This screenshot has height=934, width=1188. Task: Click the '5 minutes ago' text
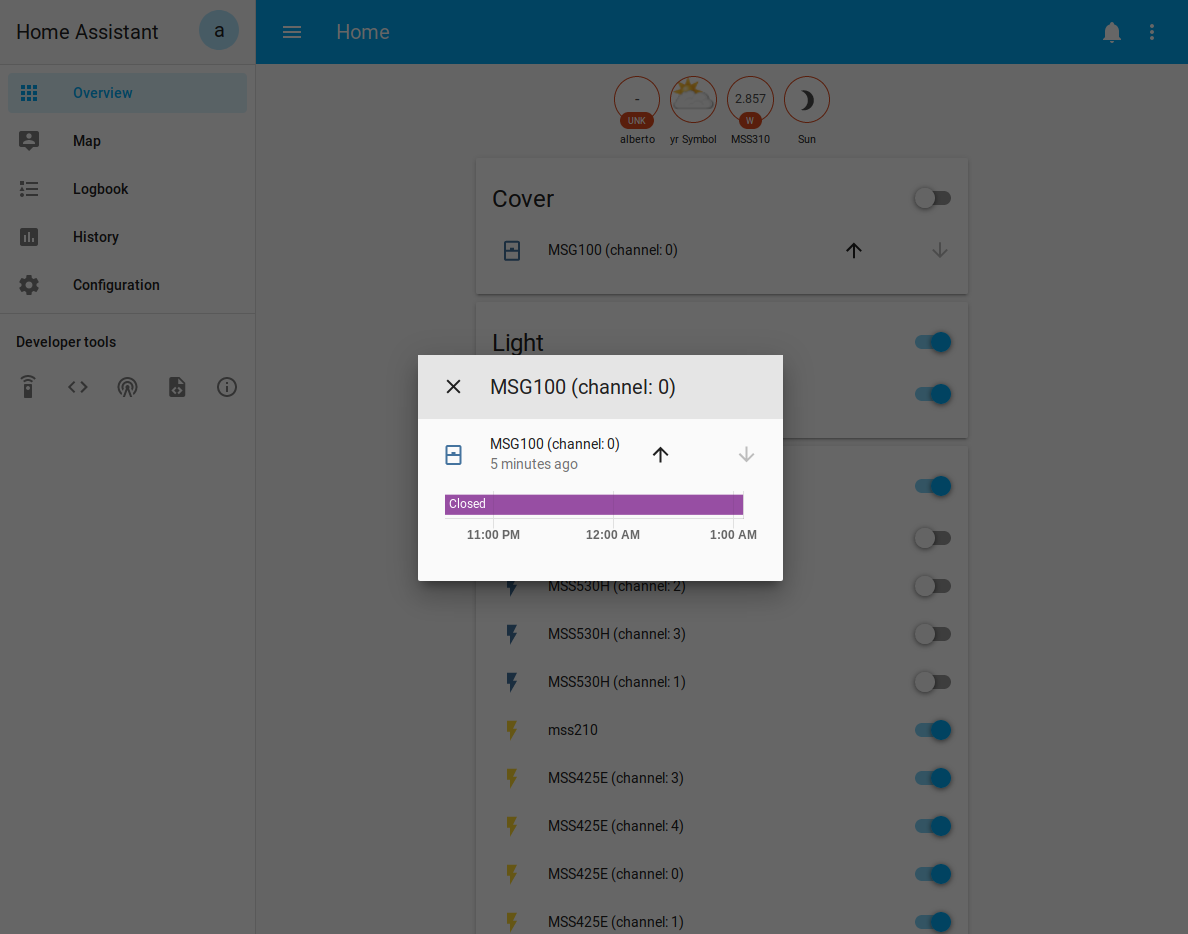[534, 464]
